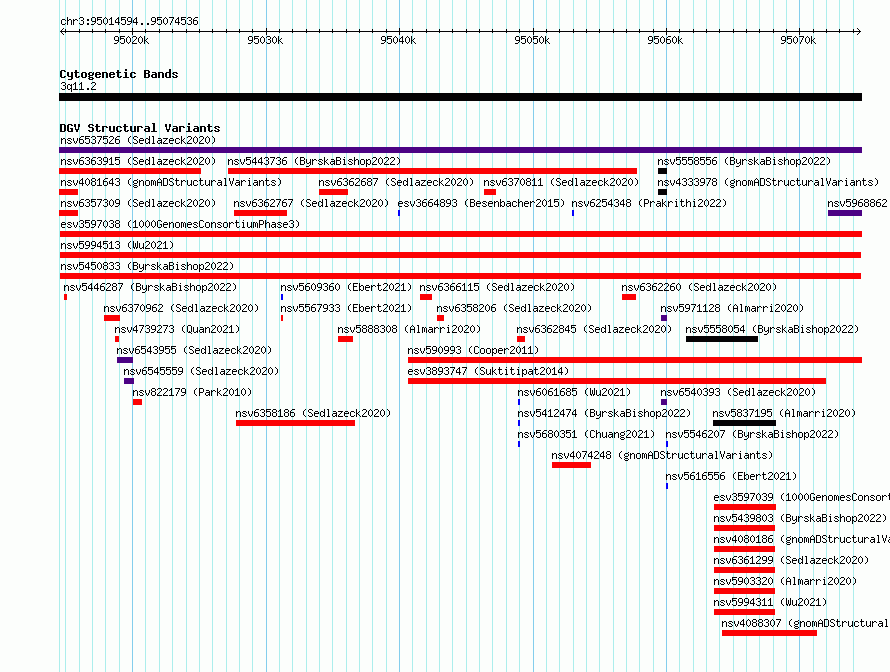Open nsv6370962 (Sedlazeck2020) label

181,308
